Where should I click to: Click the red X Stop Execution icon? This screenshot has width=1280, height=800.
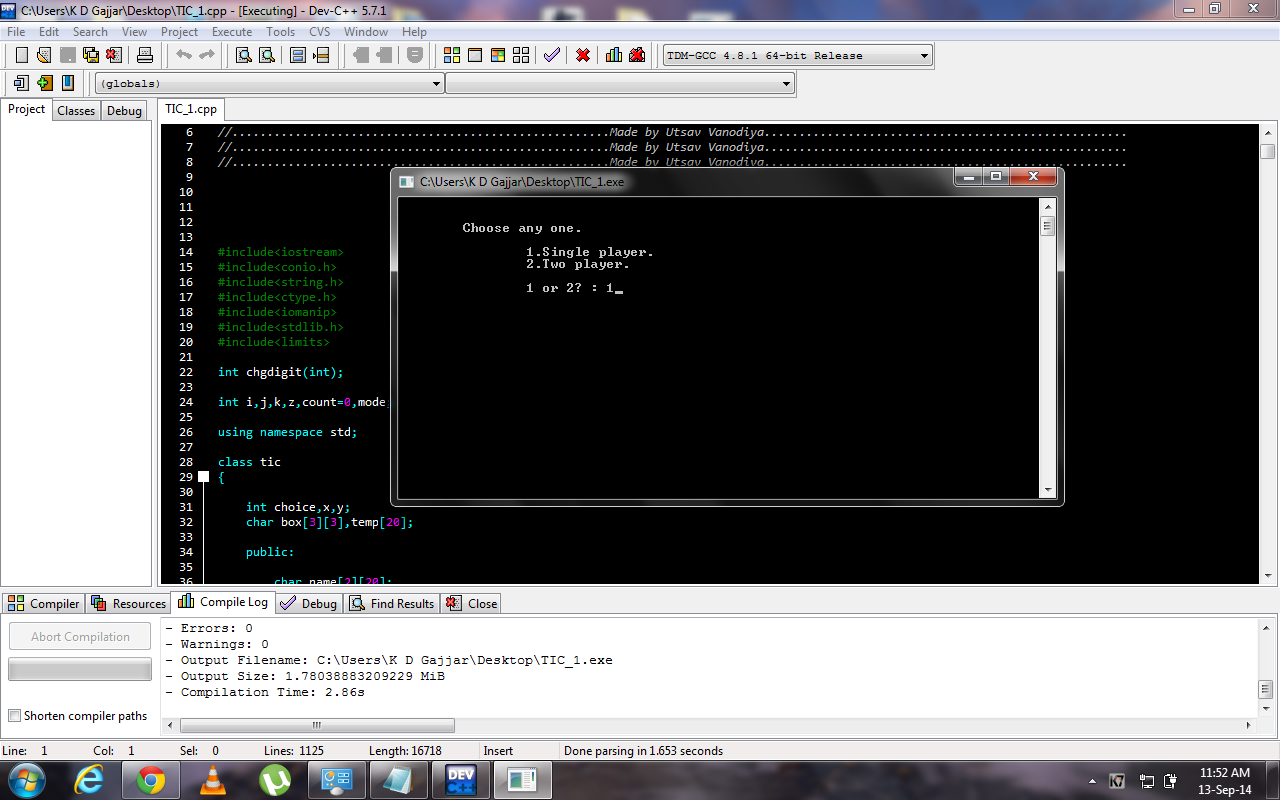(x=582, y=55)
